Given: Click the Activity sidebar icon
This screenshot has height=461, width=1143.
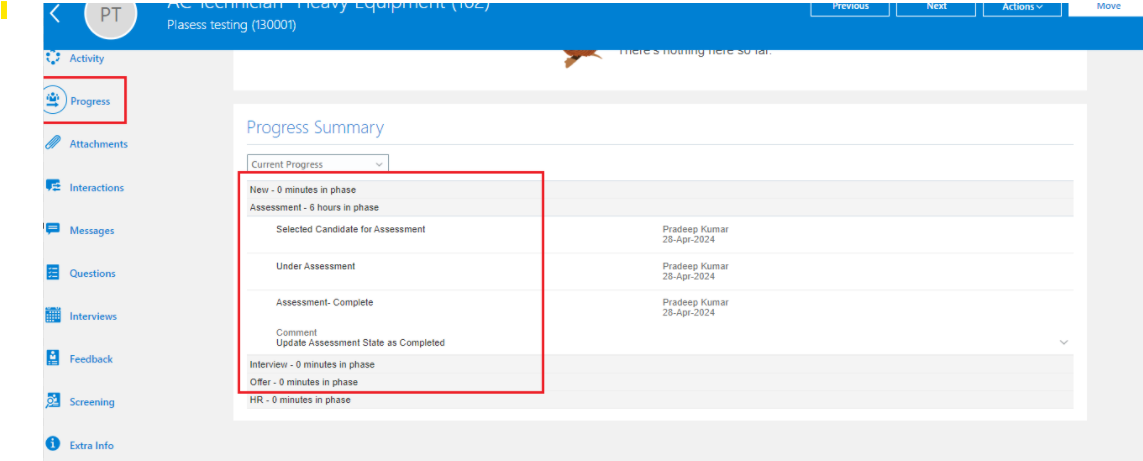Looking at the screenshot, I should 53,58.
